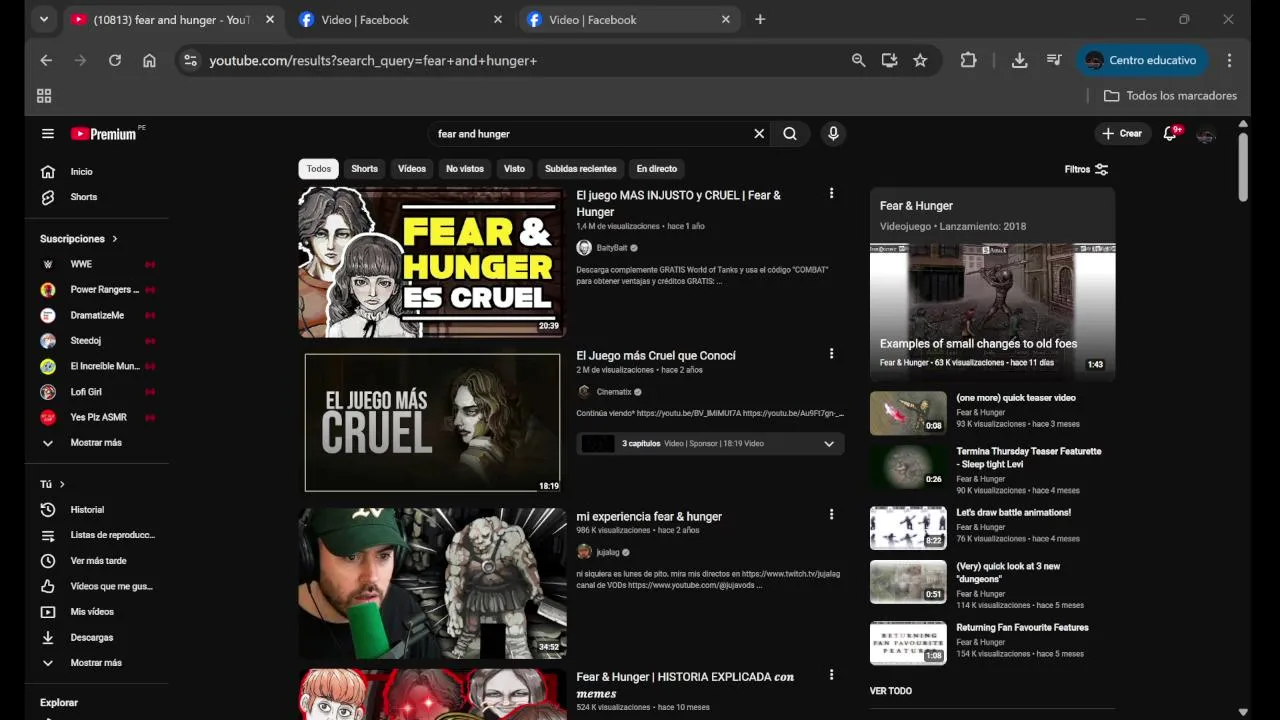Select the No vistos filter chip
The image size is (1280, 720).
tap(465, 169)
